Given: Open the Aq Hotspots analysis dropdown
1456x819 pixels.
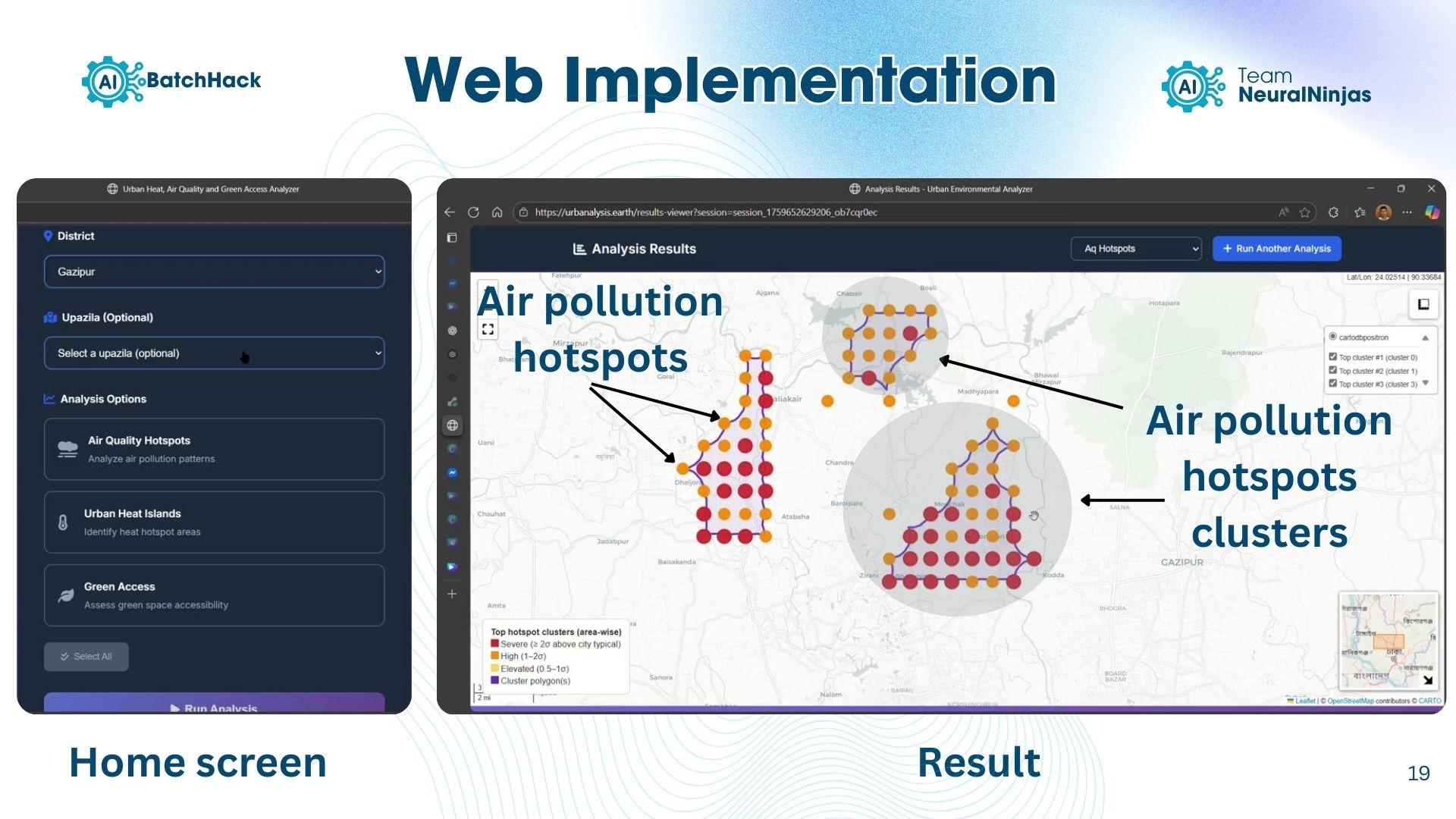Looking at the screenshot, I should point(1135,249).
